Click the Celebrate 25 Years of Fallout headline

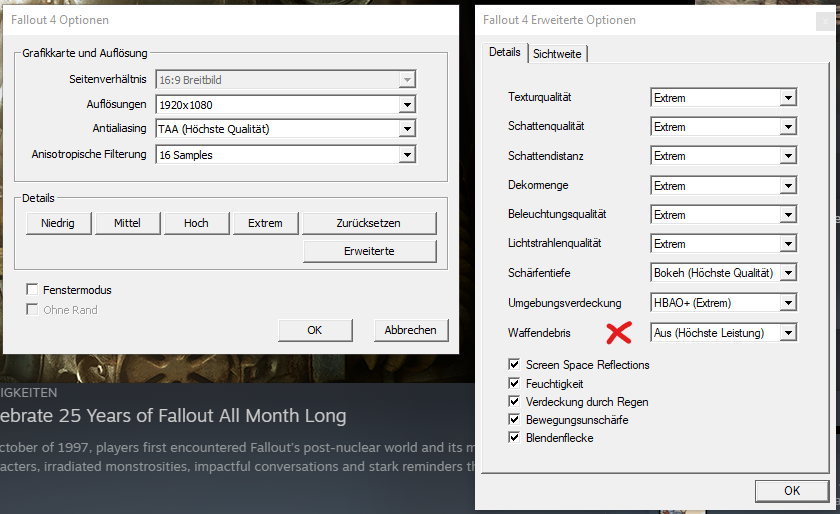point(173,415)
